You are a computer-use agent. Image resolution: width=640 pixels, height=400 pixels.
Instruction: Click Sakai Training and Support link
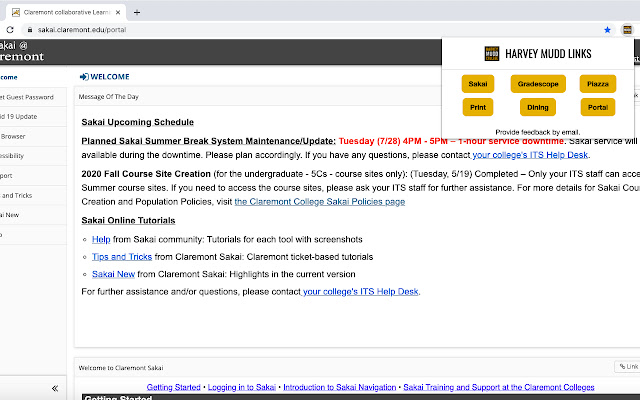(x=499, y=387)
